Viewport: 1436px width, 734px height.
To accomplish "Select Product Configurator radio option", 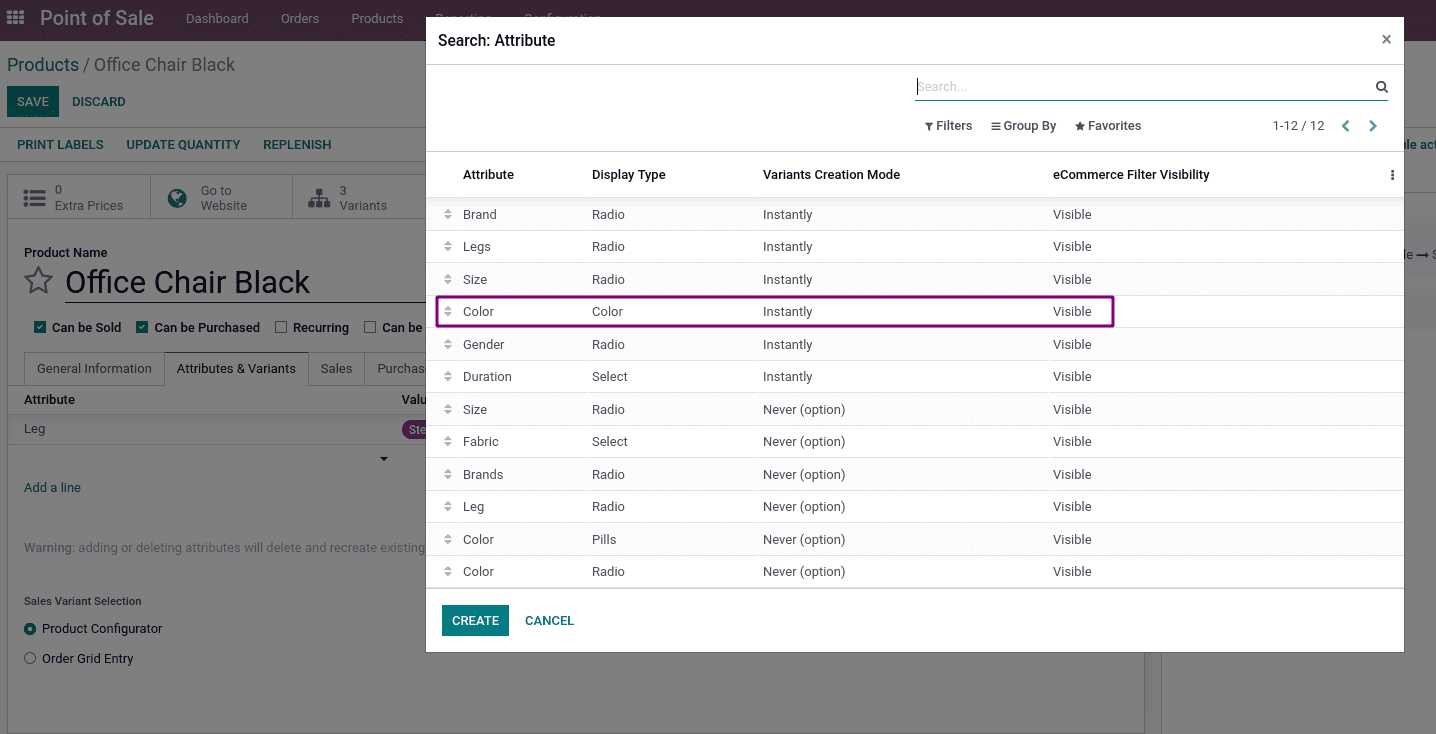I will (30, 629).
